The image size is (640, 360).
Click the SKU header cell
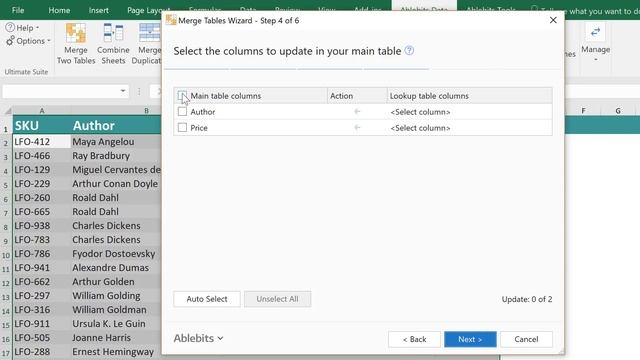(x=42, y=125)
